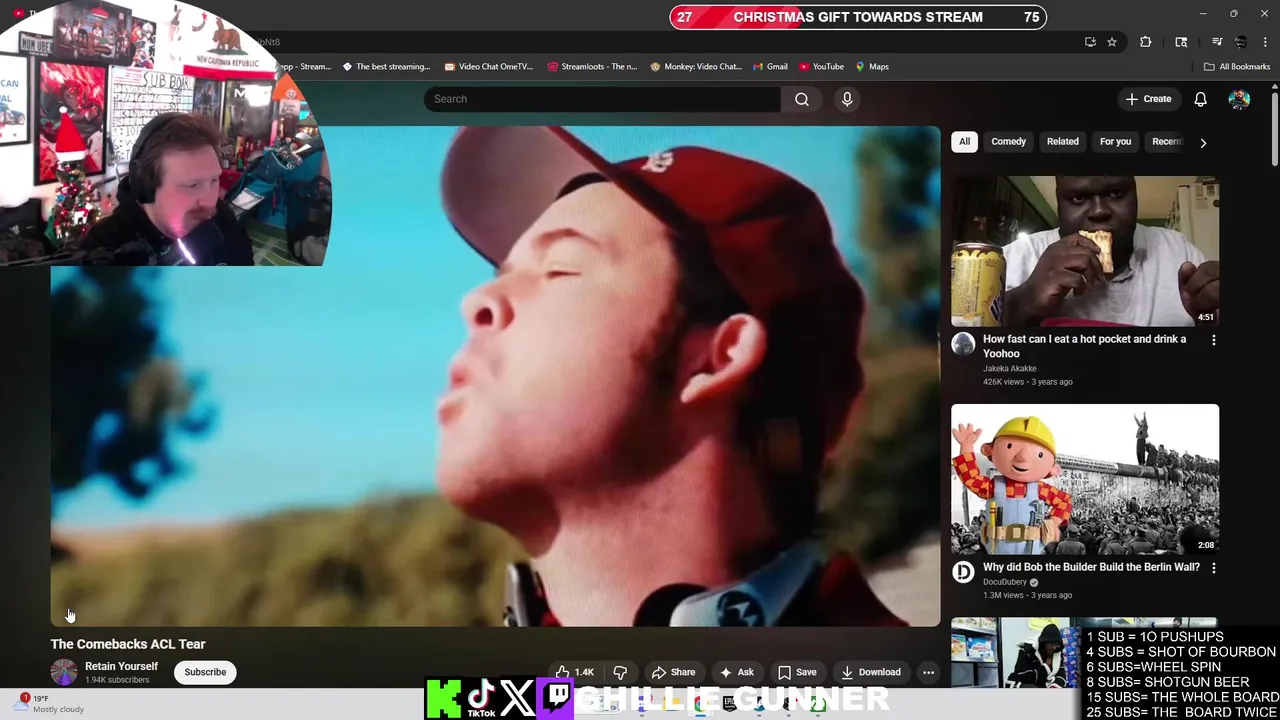Open the All Bookmarks folder
The height and width of the screenshot is (720, 1280).
[x=1237, y=67]
